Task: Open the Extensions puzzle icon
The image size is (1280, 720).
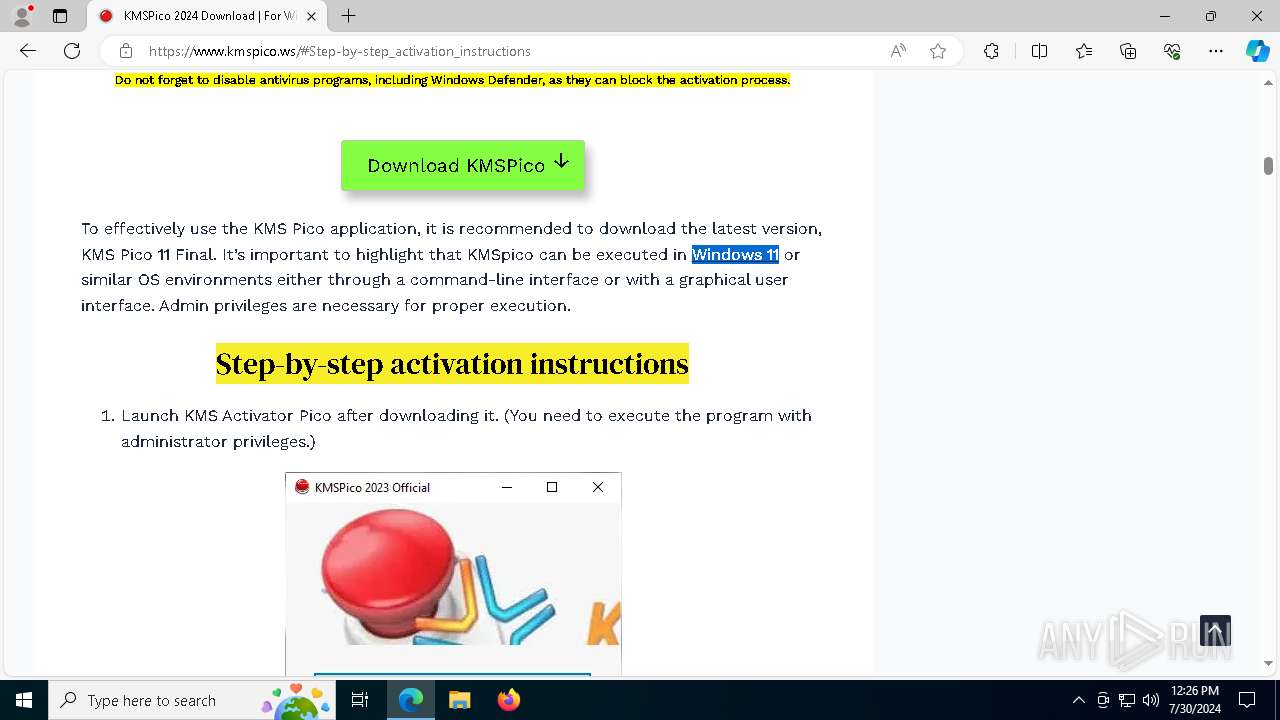Action: [x=991, y=51]
